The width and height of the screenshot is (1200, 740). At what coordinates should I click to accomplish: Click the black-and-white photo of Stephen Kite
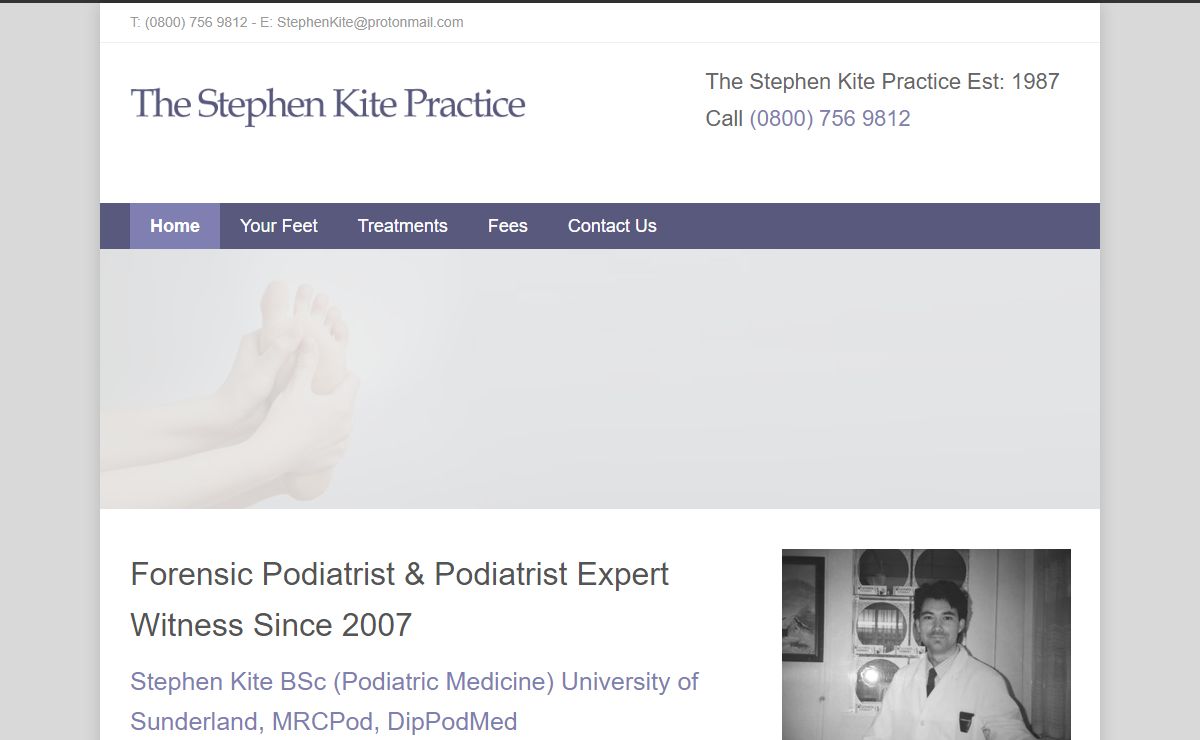[926, 644]
